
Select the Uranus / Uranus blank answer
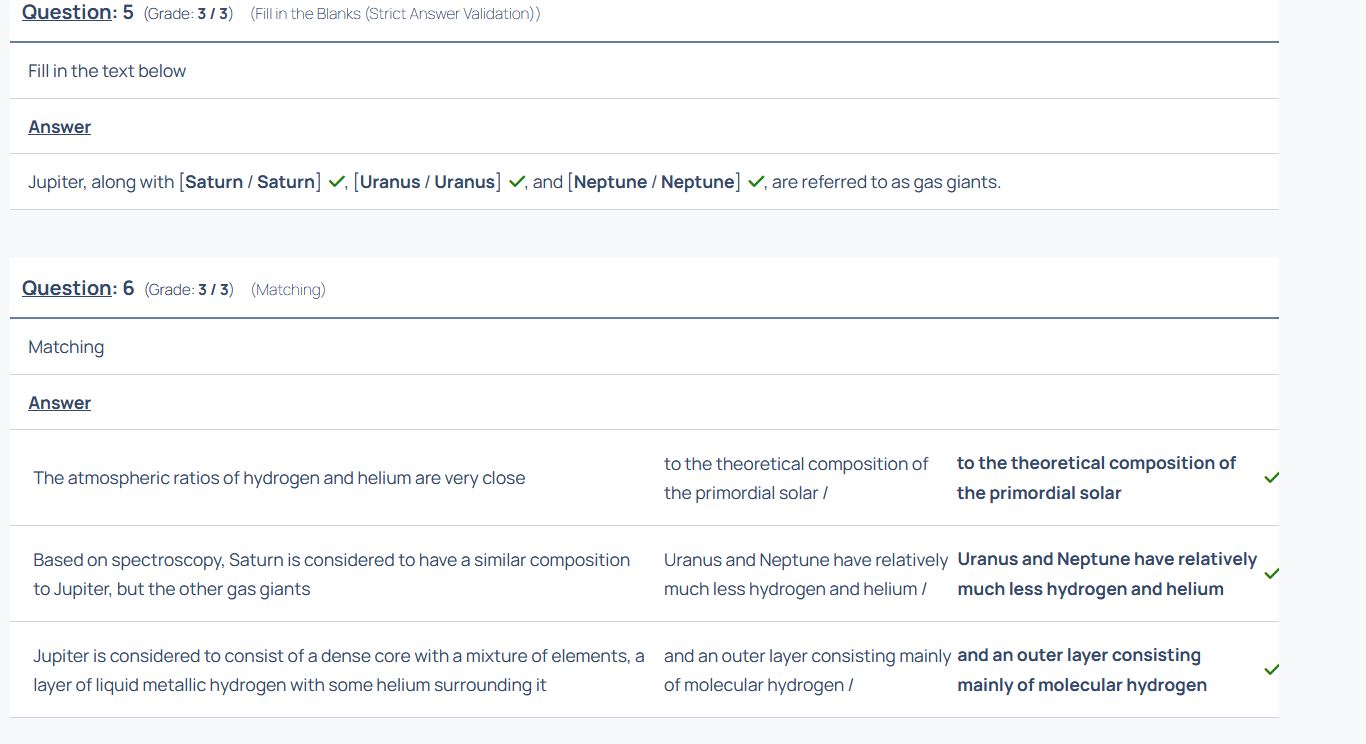427,182
